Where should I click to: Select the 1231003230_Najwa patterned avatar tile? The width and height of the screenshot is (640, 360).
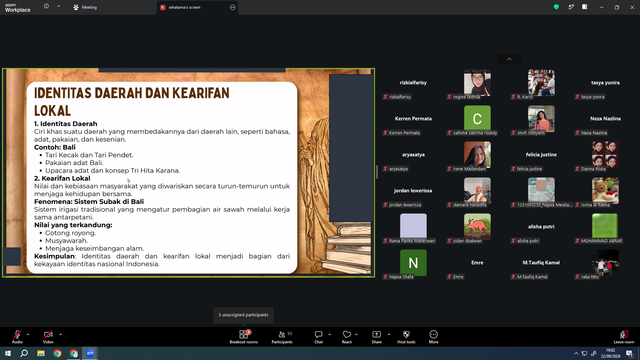(x=541, y=191)
